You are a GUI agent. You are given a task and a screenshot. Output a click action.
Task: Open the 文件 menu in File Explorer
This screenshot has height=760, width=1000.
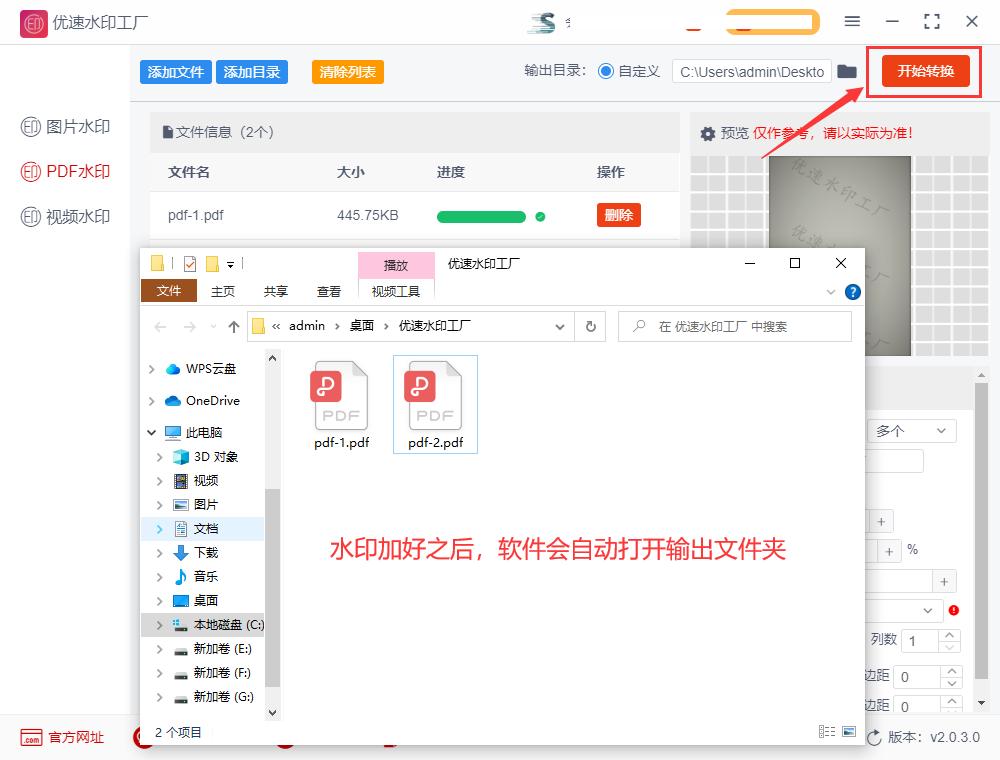point(168,290)
